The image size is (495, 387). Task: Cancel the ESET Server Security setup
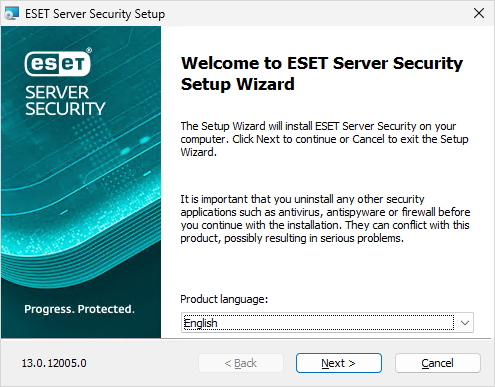pos(438,363)
